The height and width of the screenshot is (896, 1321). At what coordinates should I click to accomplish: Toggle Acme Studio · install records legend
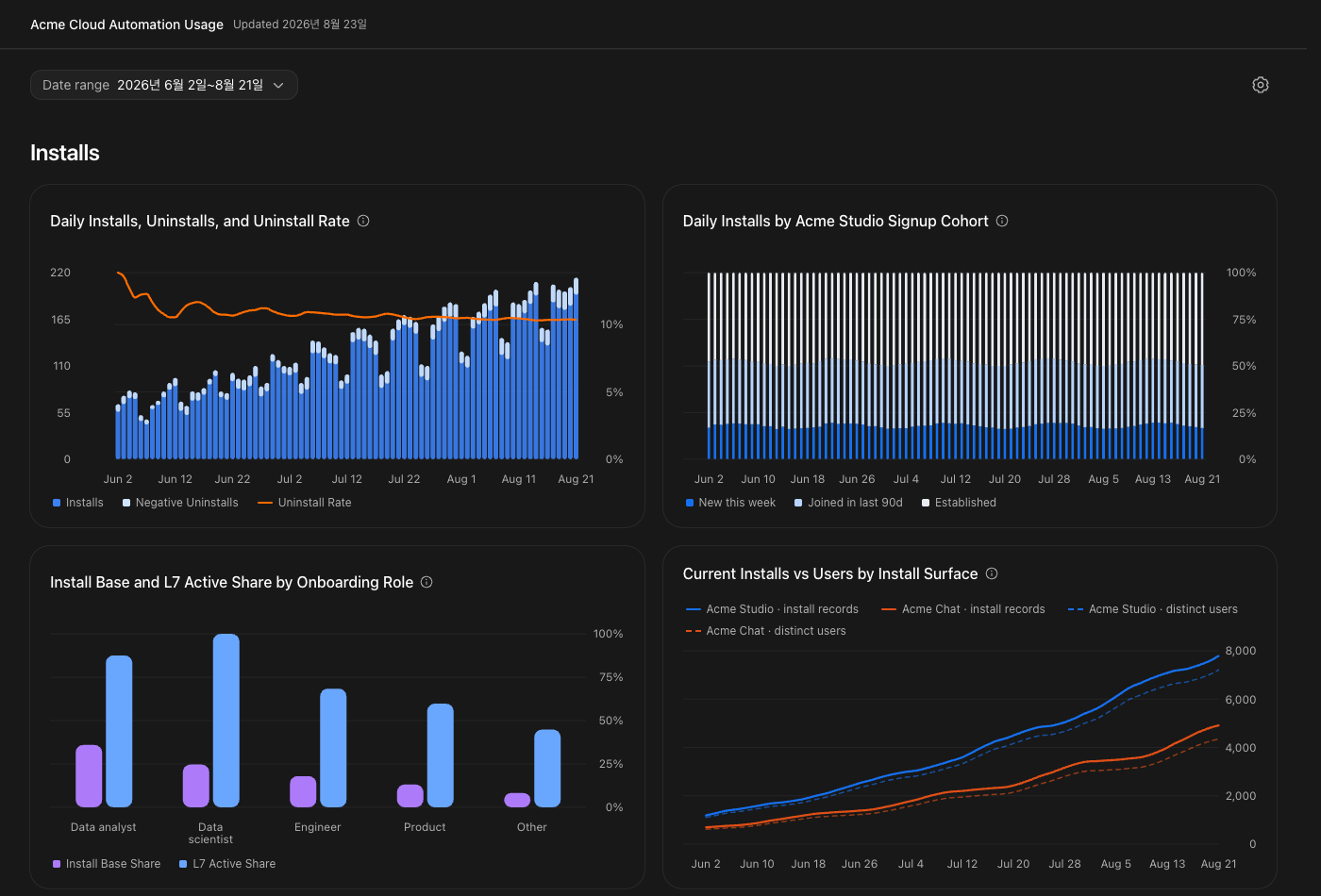tap(772, 609)
